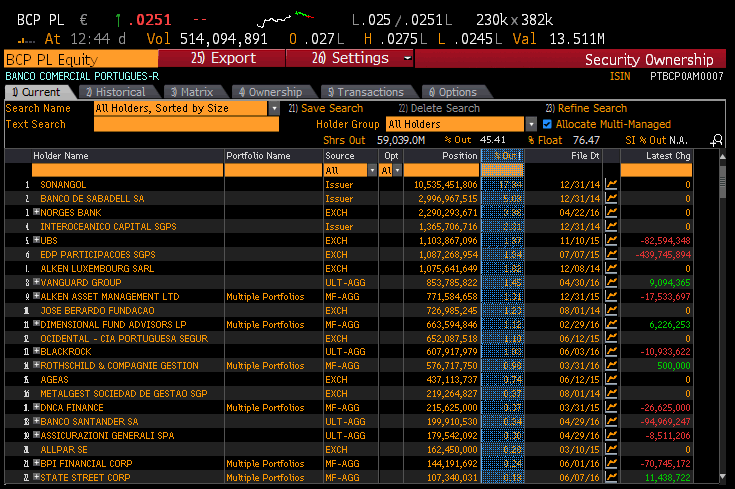735x489 pixels.
Task: Open chart icon for BANCO SANTANDER SA row
Action: [611, 421]
